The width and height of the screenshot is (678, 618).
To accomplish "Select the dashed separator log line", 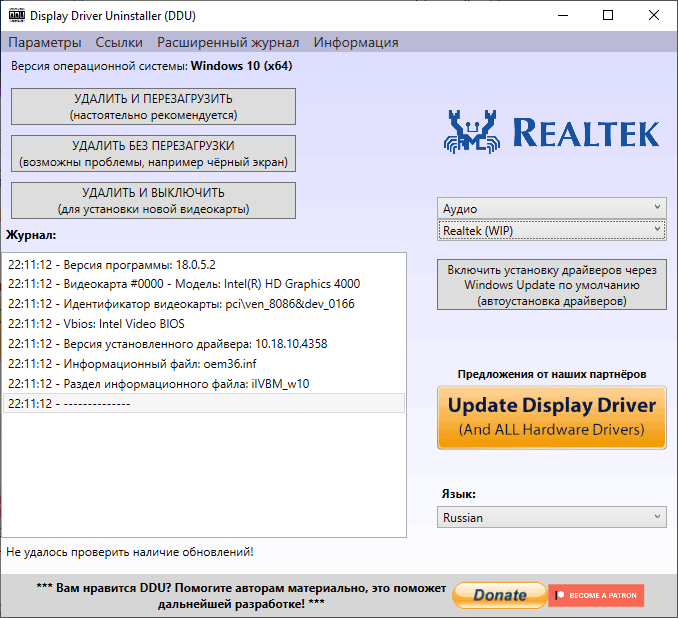I will coord(204,403).
